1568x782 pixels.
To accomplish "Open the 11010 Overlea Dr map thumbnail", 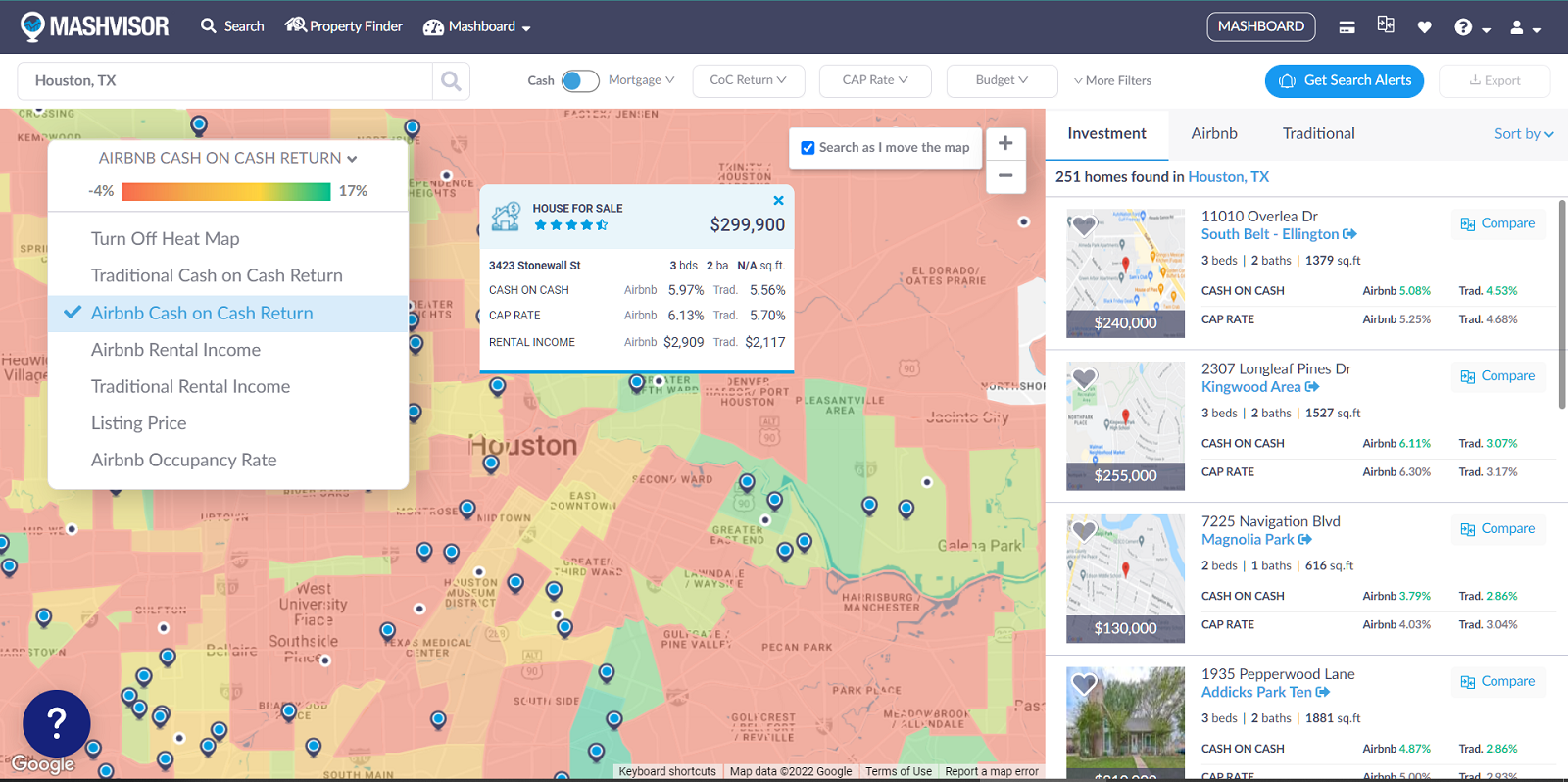I will [1125, 272].
